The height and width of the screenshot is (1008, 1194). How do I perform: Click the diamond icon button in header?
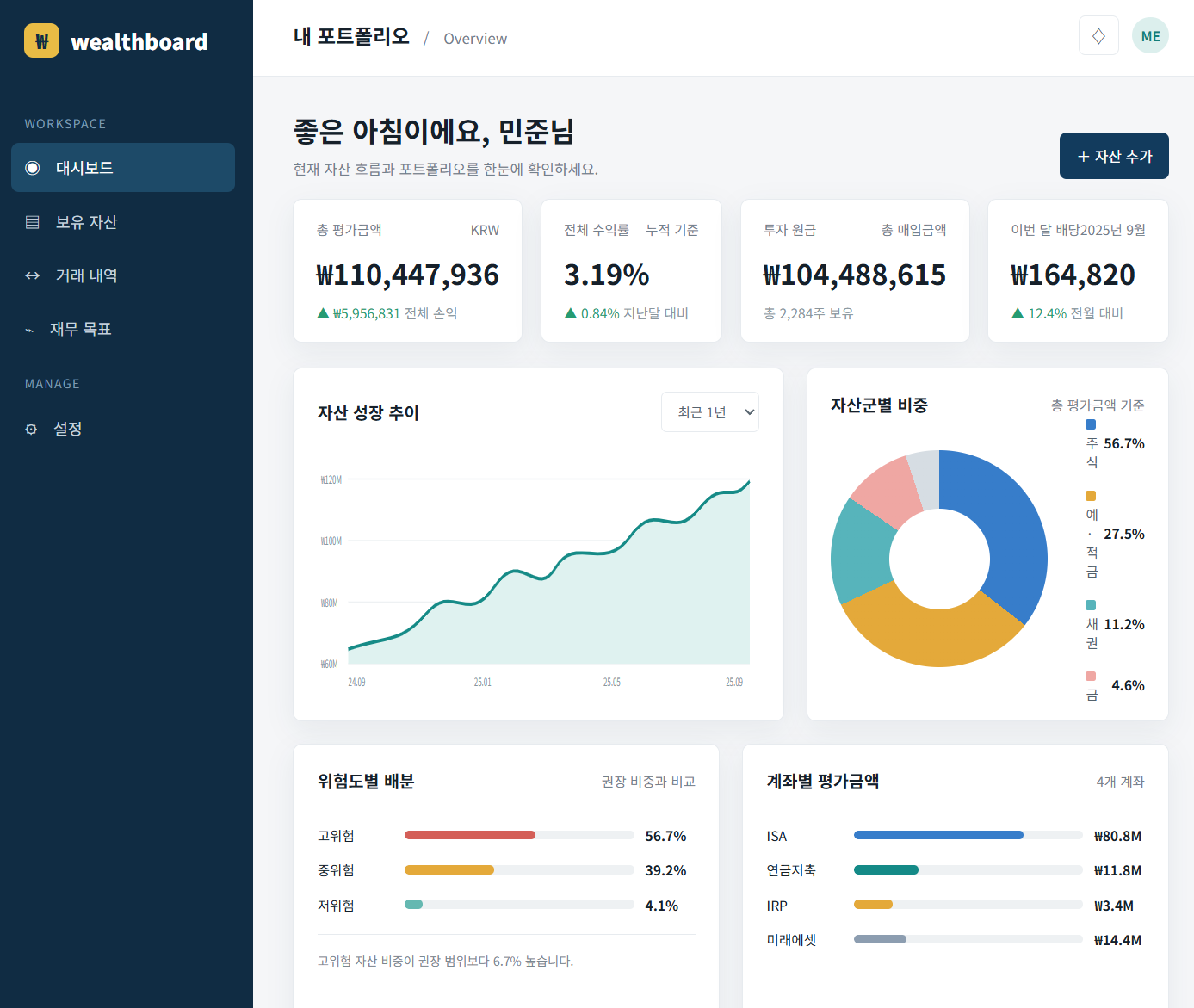point(1098,36)
